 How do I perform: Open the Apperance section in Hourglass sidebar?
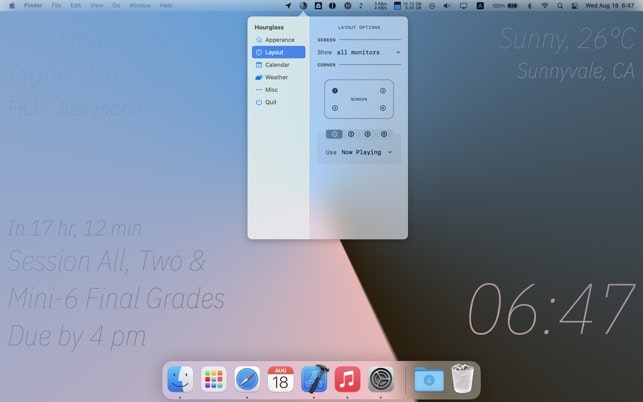[x=278, y=40]
